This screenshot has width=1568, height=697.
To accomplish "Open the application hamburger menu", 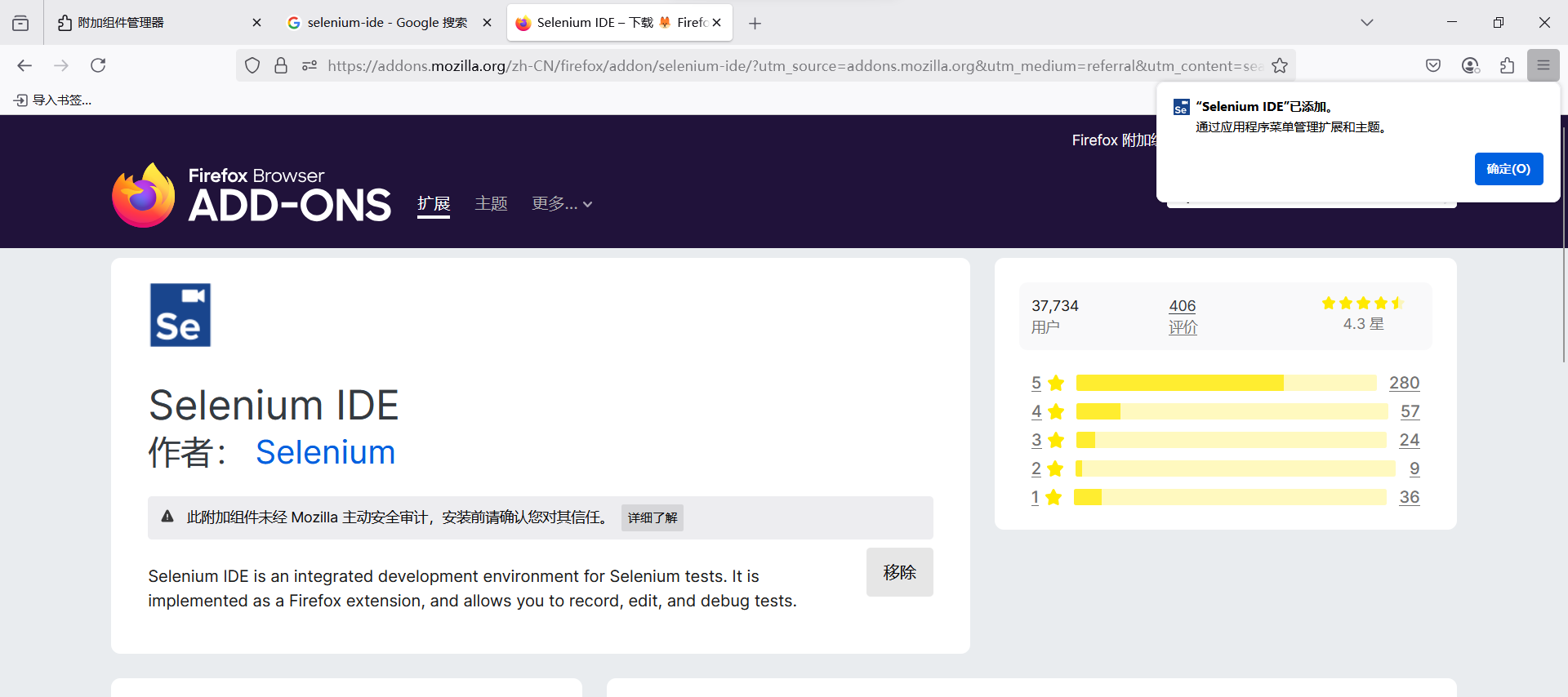I will click(x=1543, y=65).
